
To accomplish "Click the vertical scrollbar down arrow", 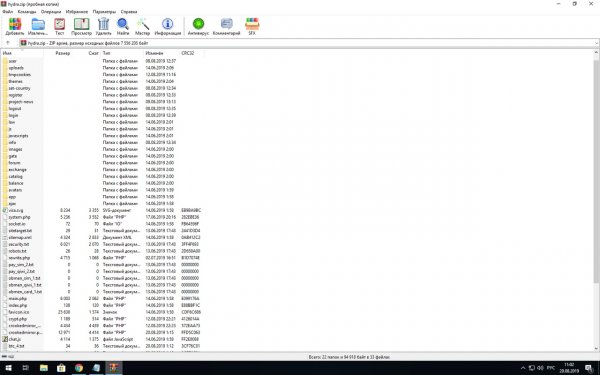I will click(x=596, y=348).
